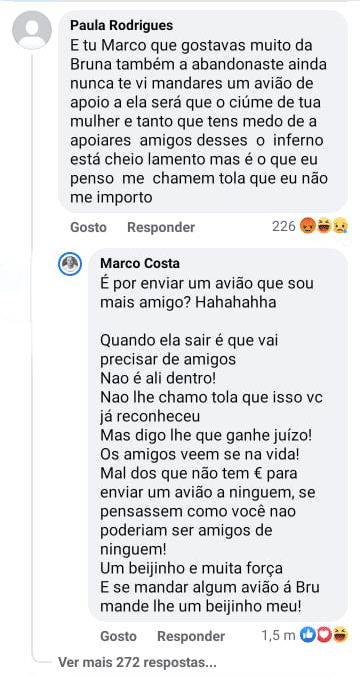Expand Ver mais 272 respostas
The width and height of the screenshot is (360, 678).
(137, 662)
